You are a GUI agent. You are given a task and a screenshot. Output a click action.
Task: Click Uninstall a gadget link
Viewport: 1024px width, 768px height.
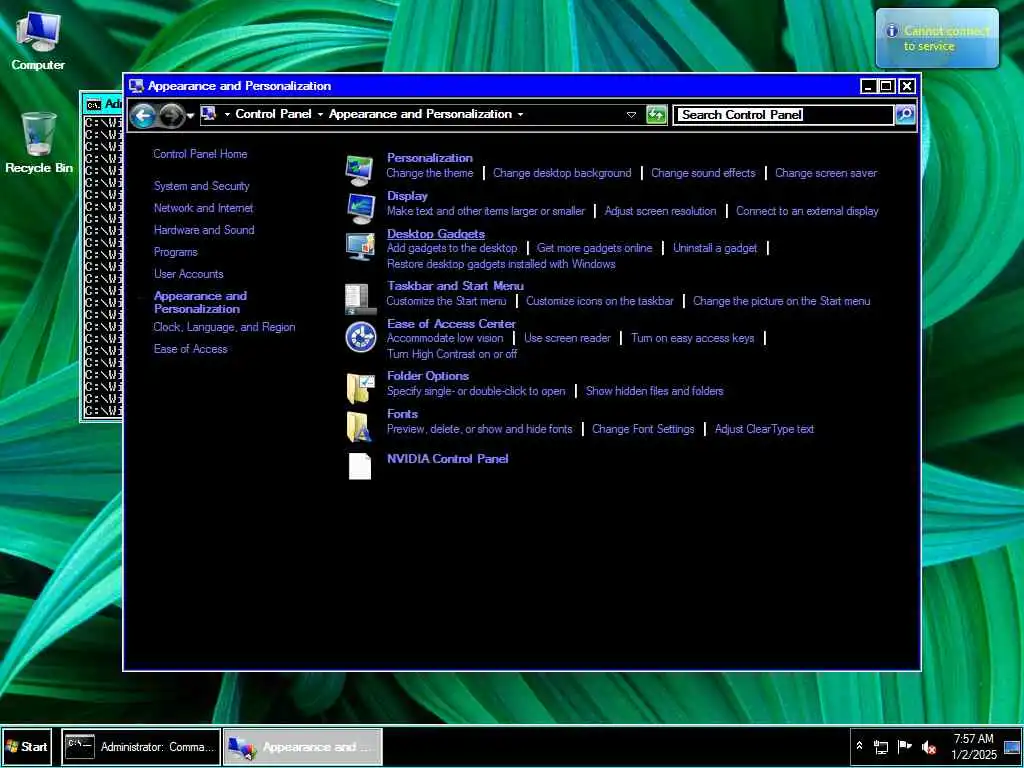[x=715, y=248]
